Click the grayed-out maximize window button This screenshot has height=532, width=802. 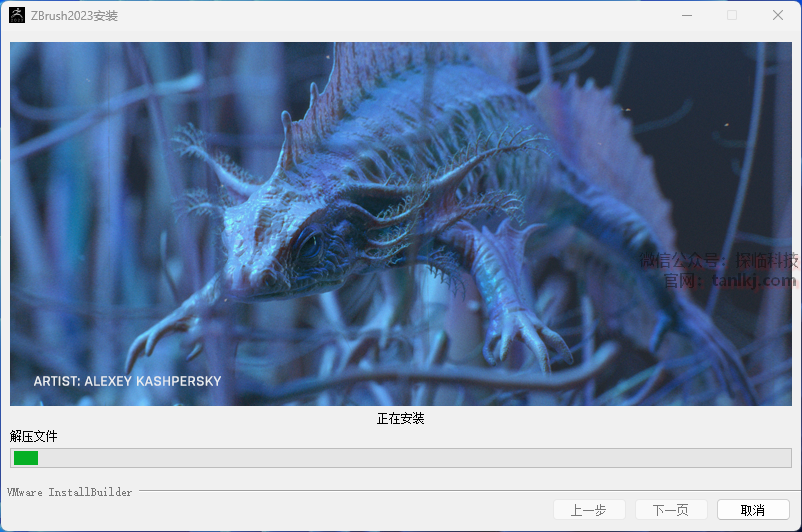732,15
